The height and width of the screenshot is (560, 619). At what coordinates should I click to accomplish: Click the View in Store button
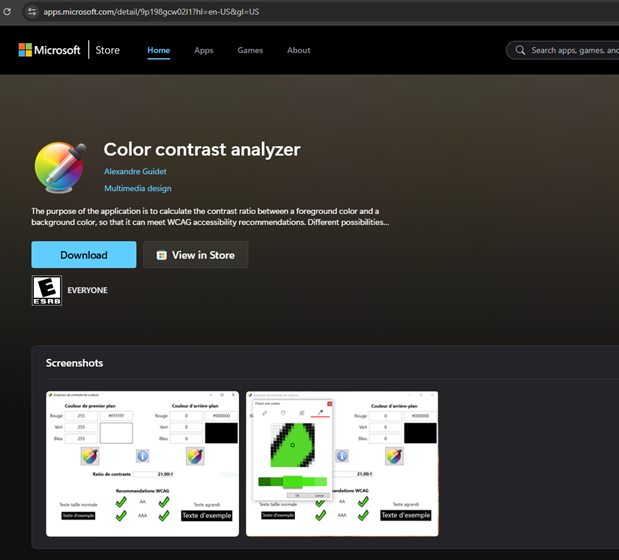[195, 255]
